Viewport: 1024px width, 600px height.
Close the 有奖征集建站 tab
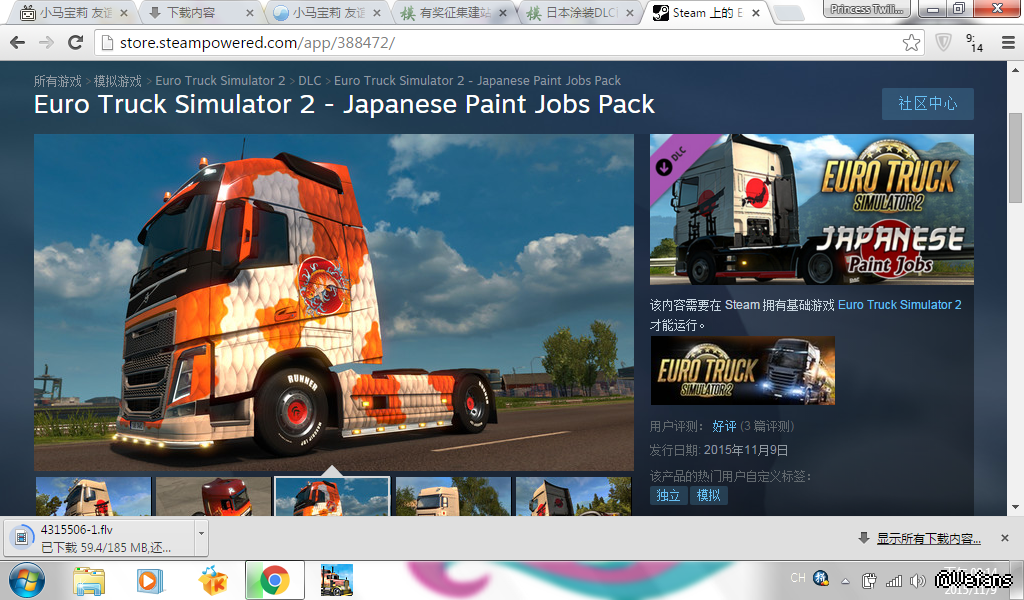pos(503,13)
